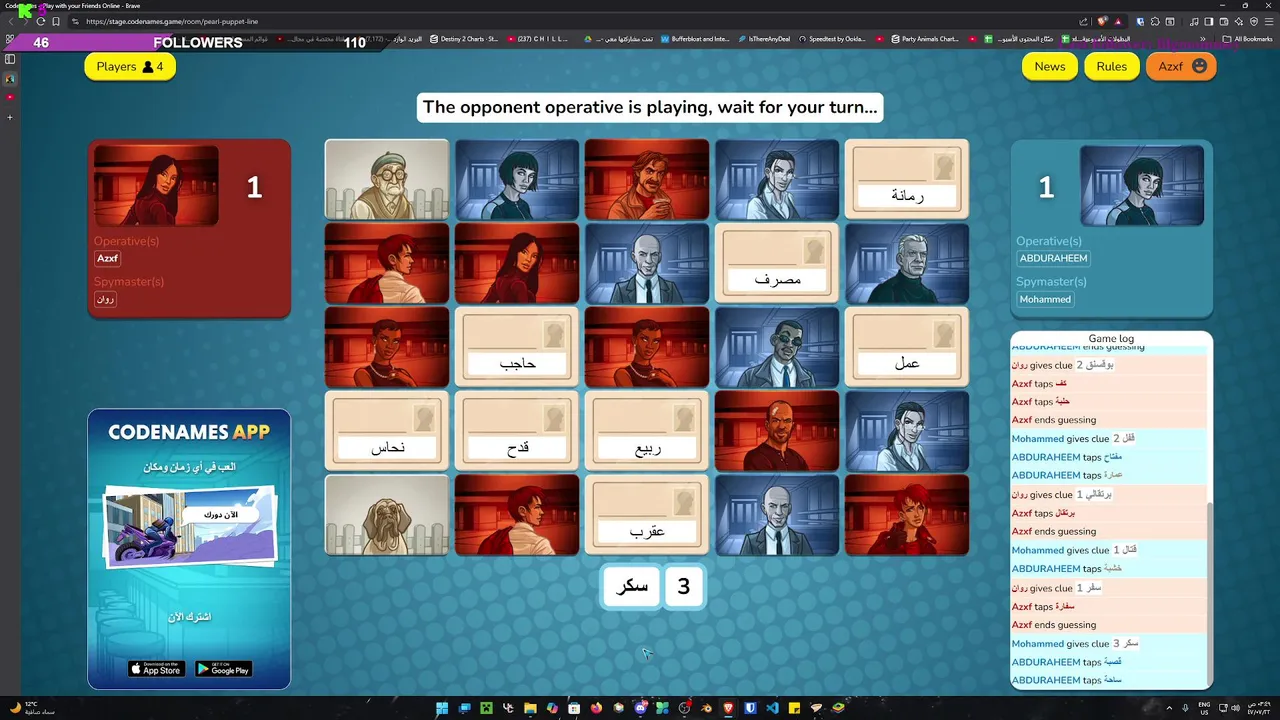
Task: Open Discord from the taskbar
Action: coord(640,708)
